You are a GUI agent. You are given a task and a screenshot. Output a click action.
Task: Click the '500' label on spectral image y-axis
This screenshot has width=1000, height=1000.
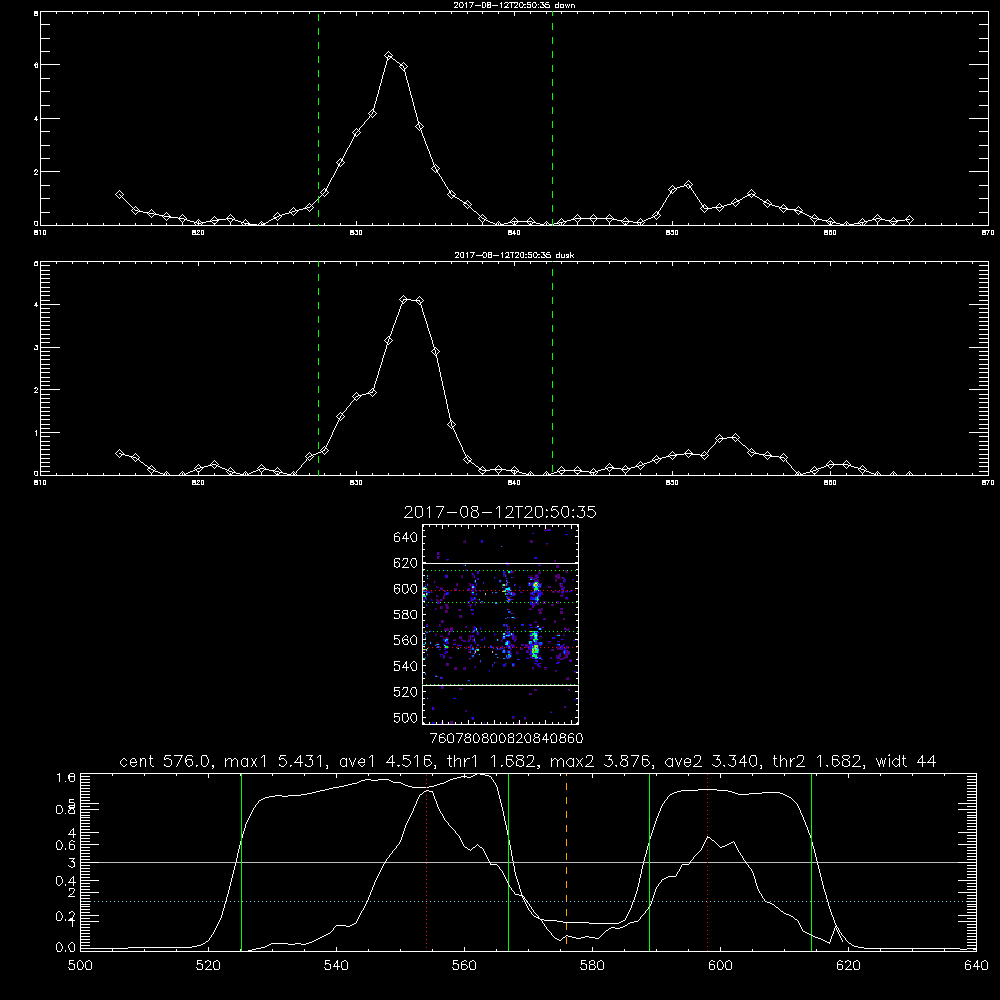click(x=406, y=718)
